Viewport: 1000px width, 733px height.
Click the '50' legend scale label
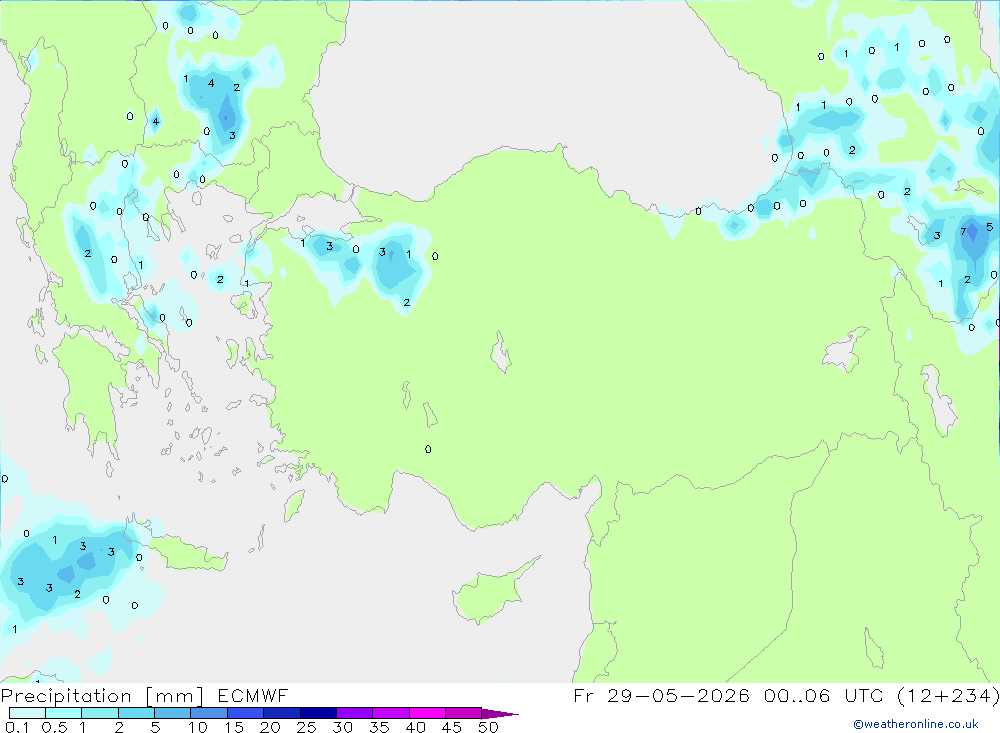[488, 727]
